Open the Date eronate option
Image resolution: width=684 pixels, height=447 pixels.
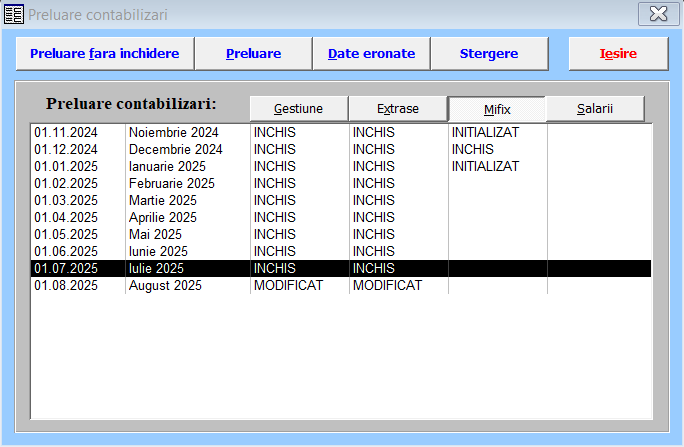click(371, 54)
